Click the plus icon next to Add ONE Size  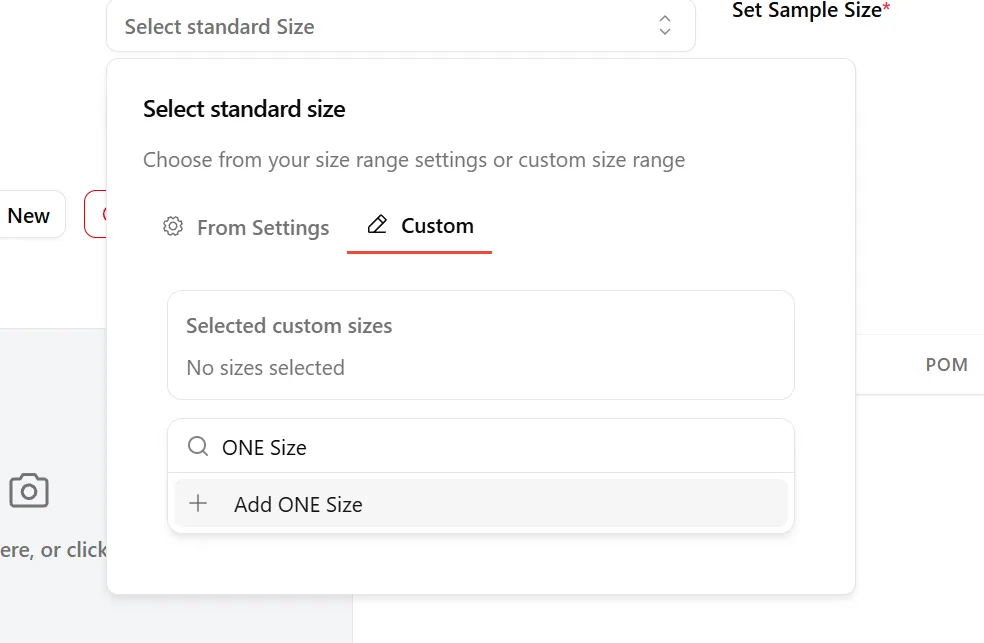tap(198, 503)
